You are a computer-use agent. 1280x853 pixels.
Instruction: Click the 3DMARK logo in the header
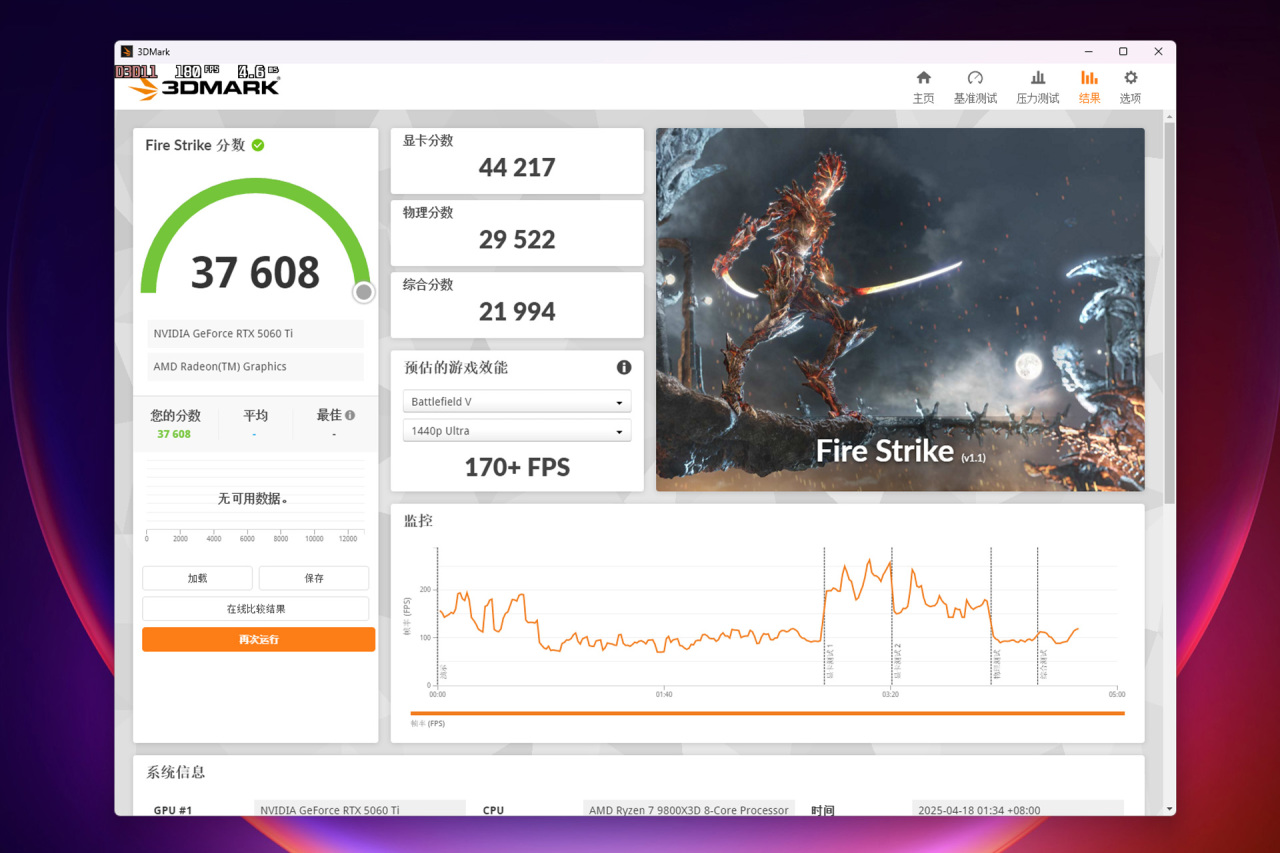tap(204, 87)
